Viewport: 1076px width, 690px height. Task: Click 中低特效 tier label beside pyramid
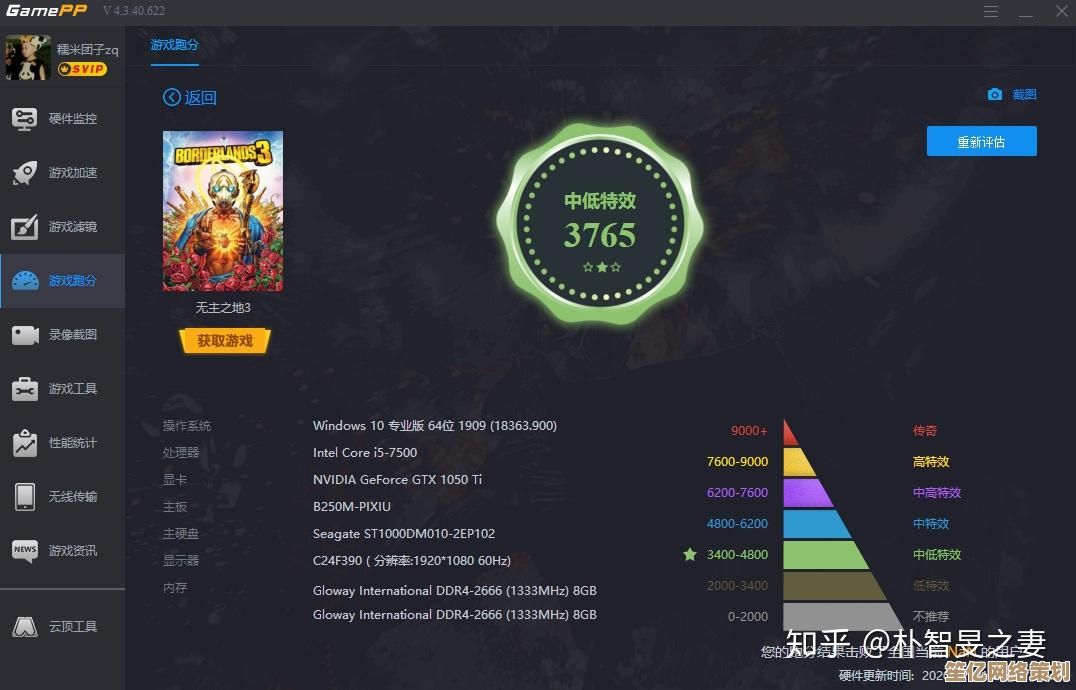point(937,554)
